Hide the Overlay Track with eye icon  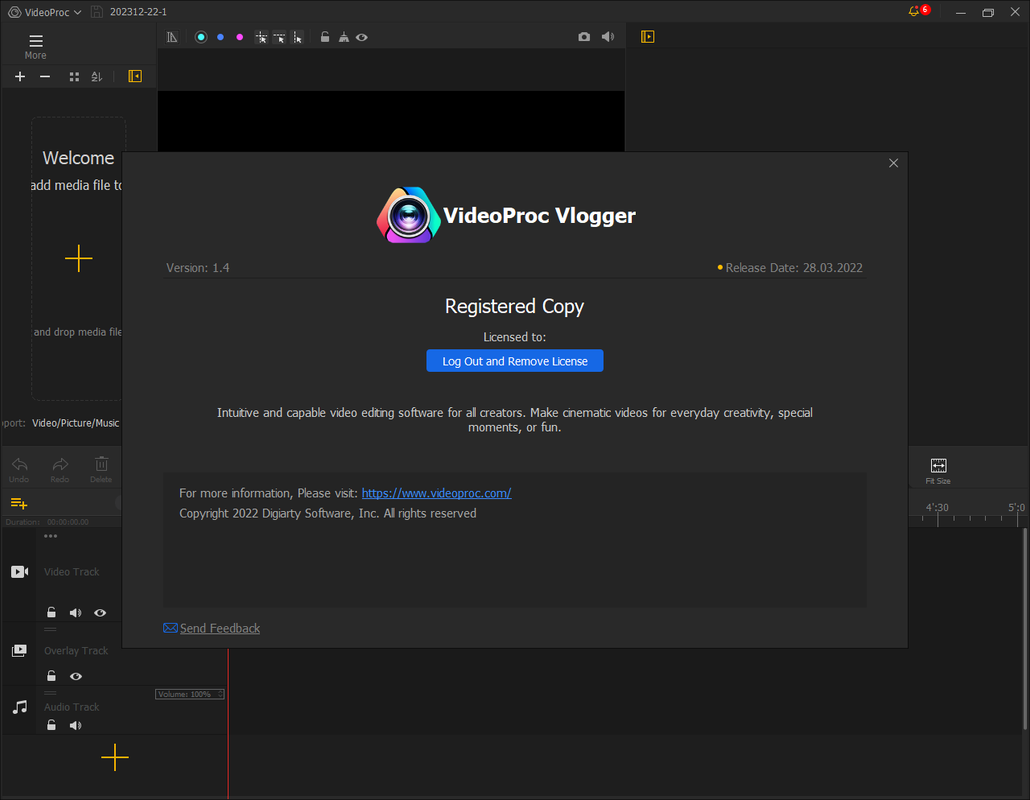(x=76, y=676)
